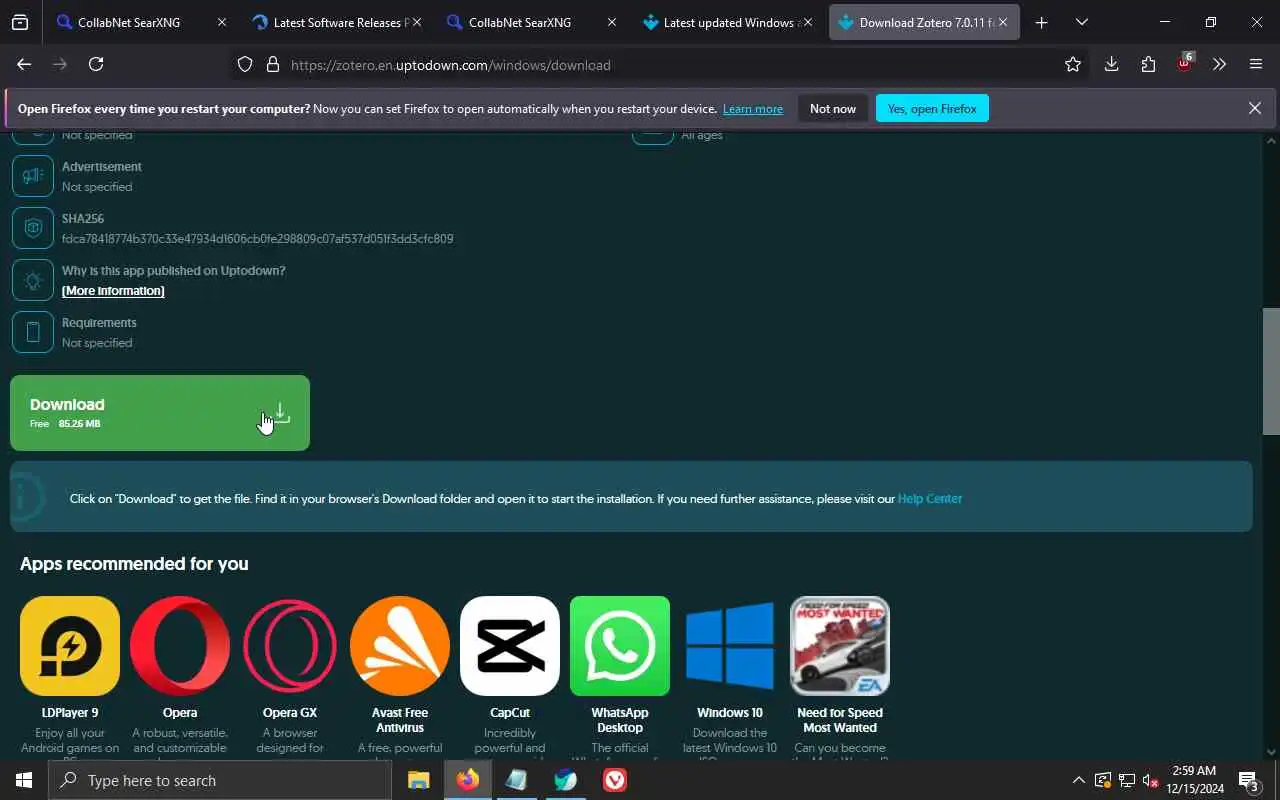1280x800 pixels.
Task: Open the Firefox downloads panel
Action: (x=1111, y=64)
